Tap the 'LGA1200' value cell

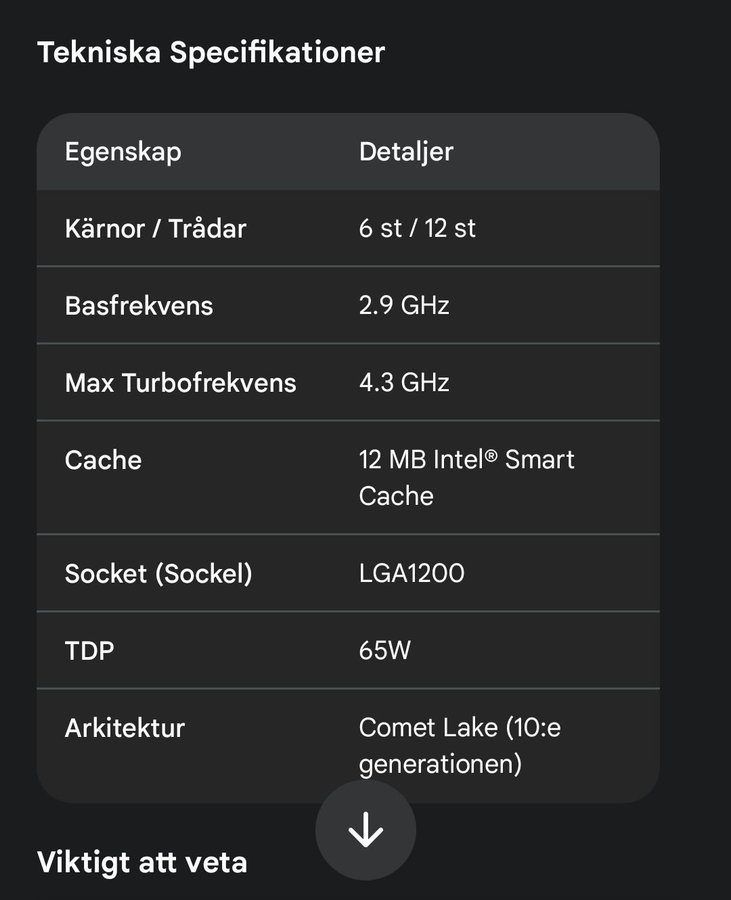[x=411, y=574]
